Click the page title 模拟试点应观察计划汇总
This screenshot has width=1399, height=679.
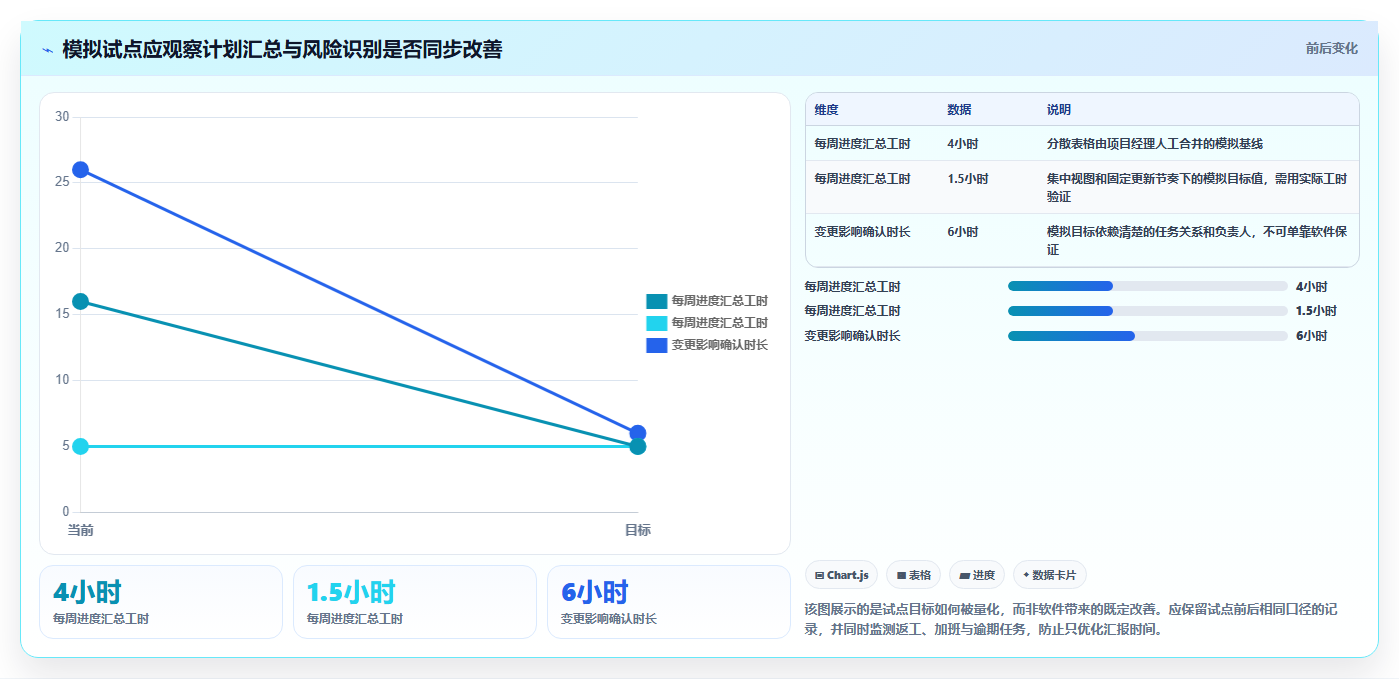(282, 49)
